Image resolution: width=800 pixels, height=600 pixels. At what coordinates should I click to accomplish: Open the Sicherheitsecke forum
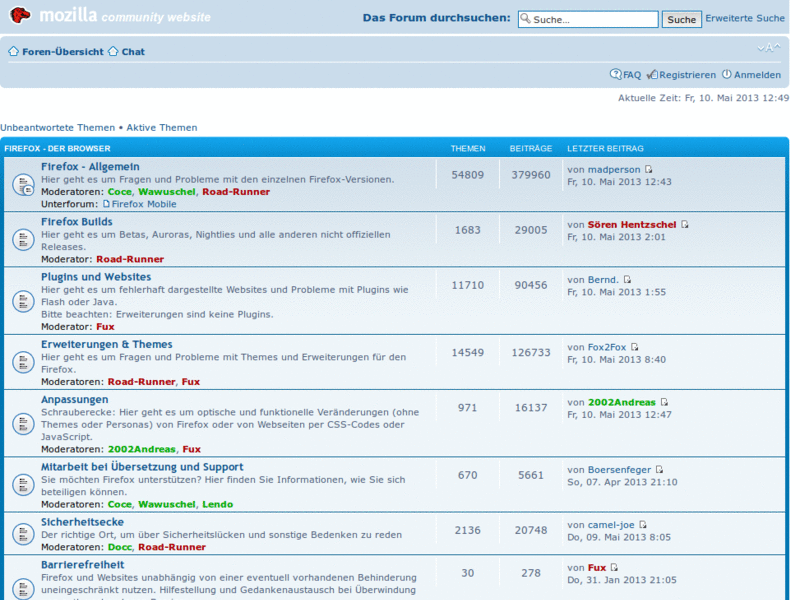point(83,522)
